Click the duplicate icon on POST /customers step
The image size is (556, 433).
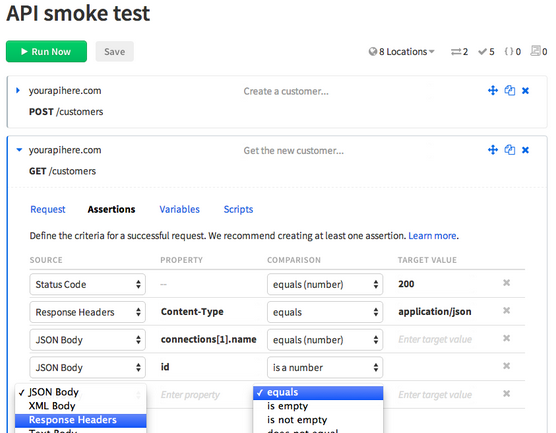coord(510,91)
